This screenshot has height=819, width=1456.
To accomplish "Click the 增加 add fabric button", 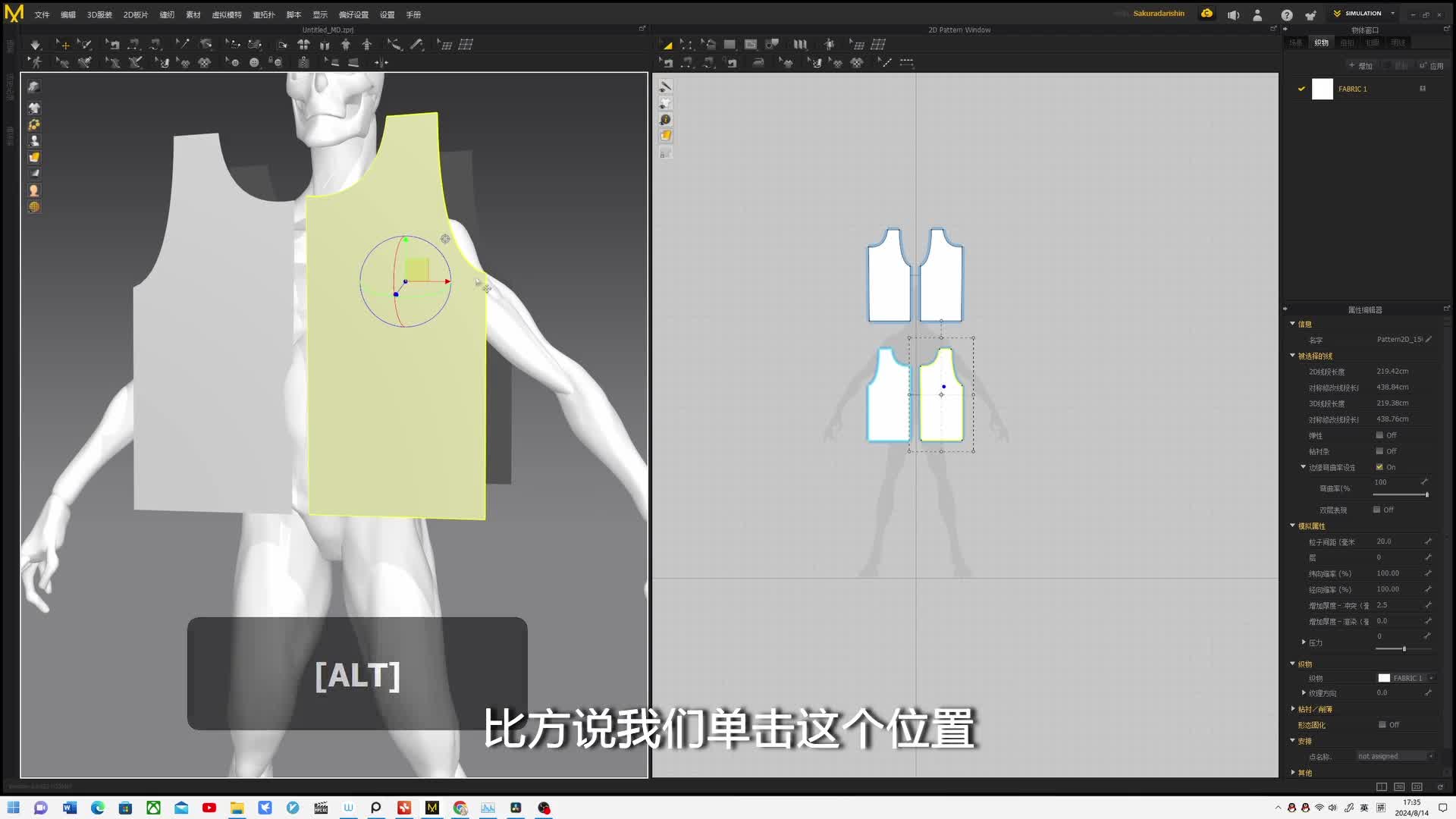I will pyautogui.click(x=1361, y=66).
